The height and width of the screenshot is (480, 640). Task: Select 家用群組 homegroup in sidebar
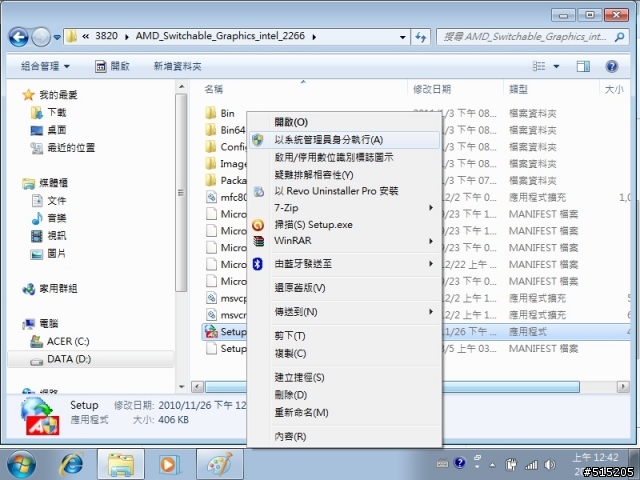50,289
